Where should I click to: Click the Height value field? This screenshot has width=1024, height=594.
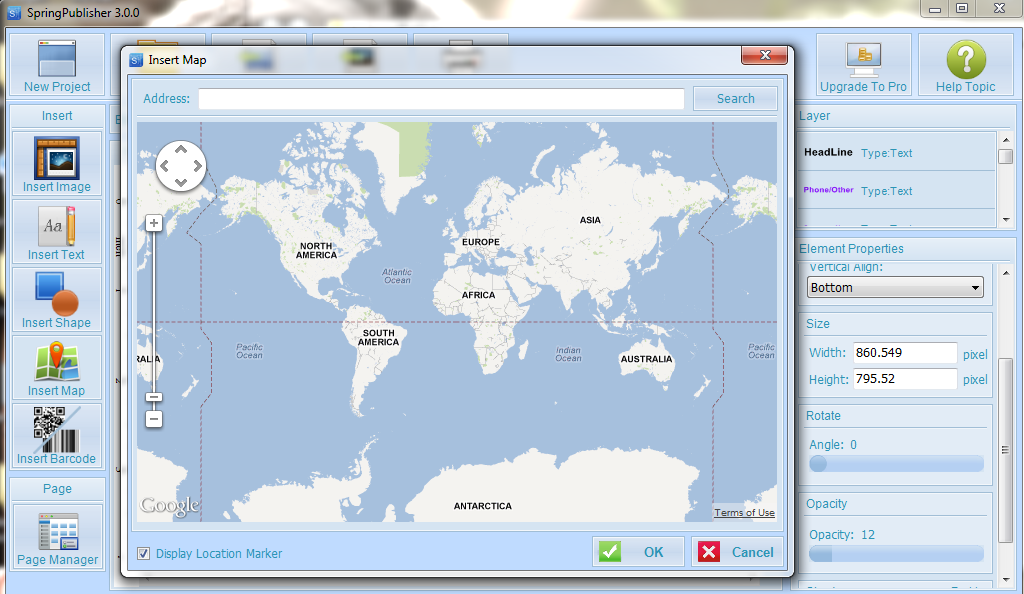tap(904, 379)
